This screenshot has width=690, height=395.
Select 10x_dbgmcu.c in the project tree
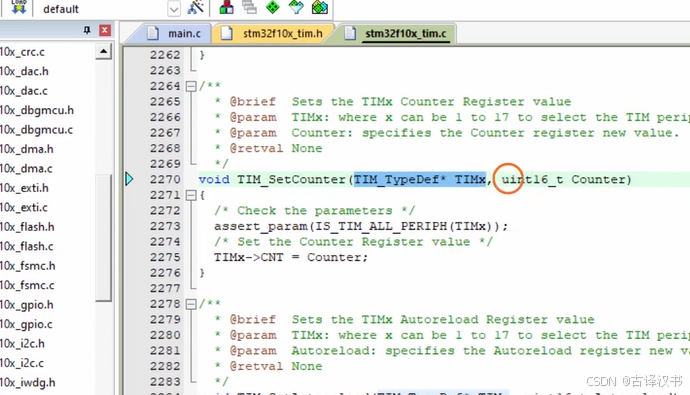pos(37,130)
